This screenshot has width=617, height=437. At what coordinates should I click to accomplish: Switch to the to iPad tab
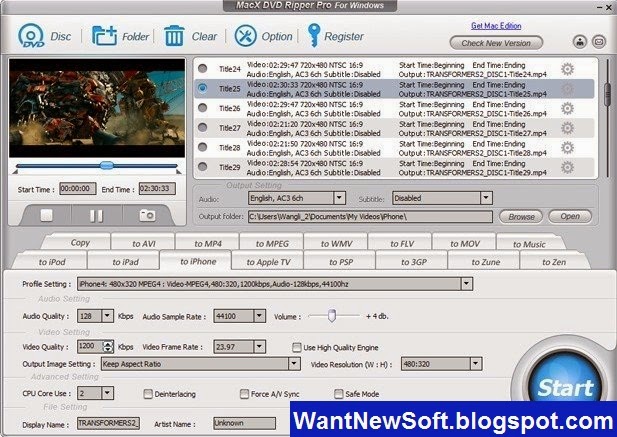(x=125, y=262)
